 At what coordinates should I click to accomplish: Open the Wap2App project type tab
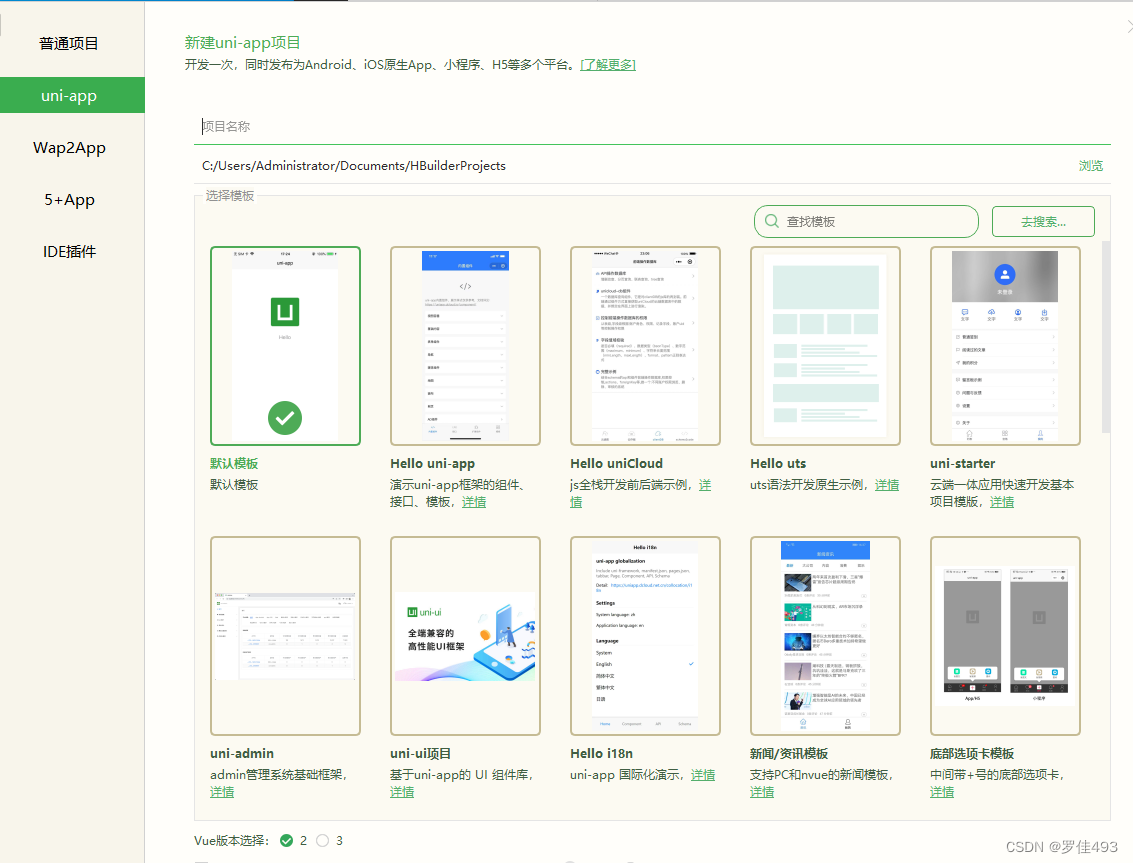click(x=69, y=148)
